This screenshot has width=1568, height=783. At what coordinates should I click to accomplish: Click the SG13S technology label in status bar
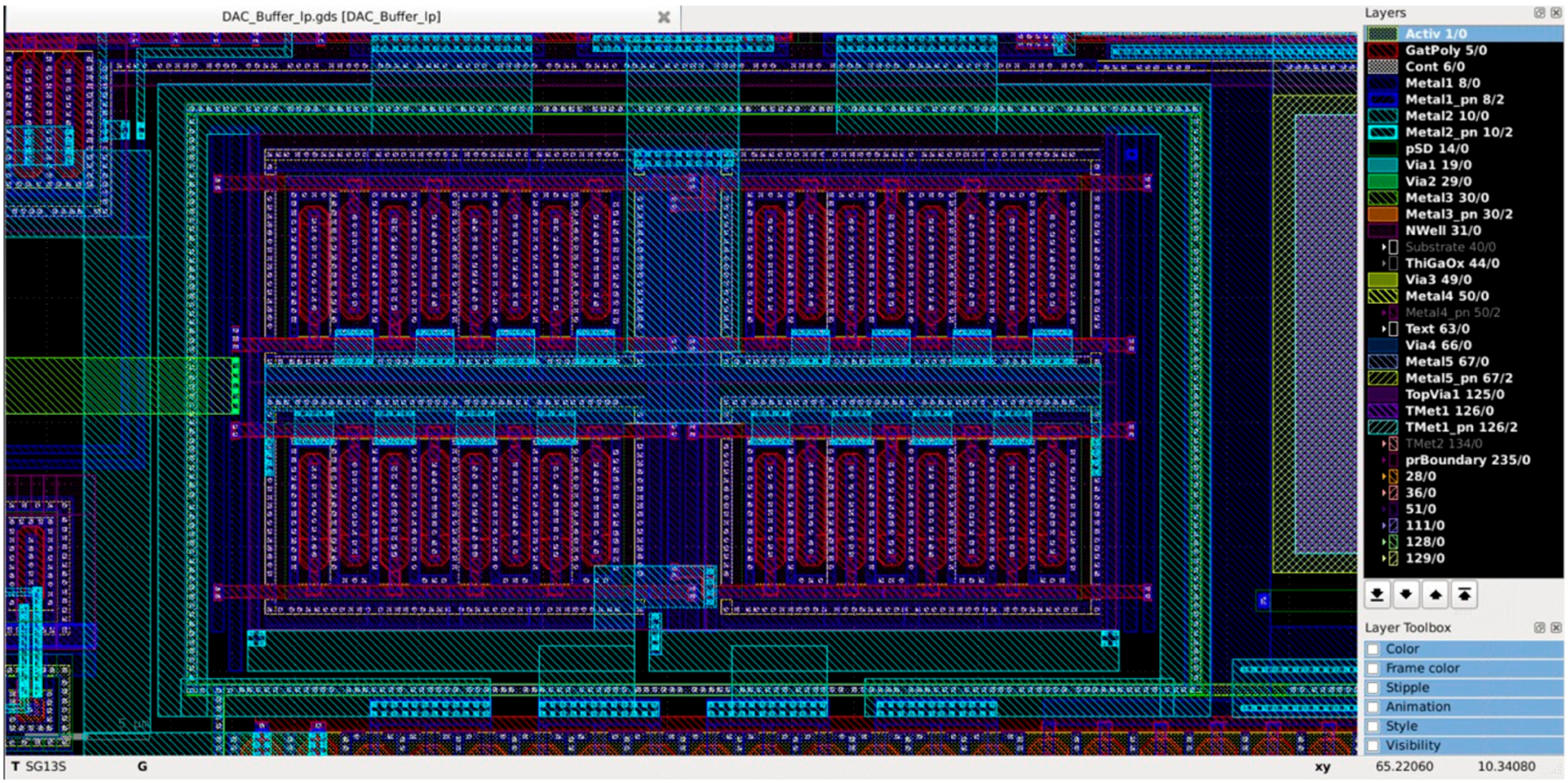click(x=45, y=766)
